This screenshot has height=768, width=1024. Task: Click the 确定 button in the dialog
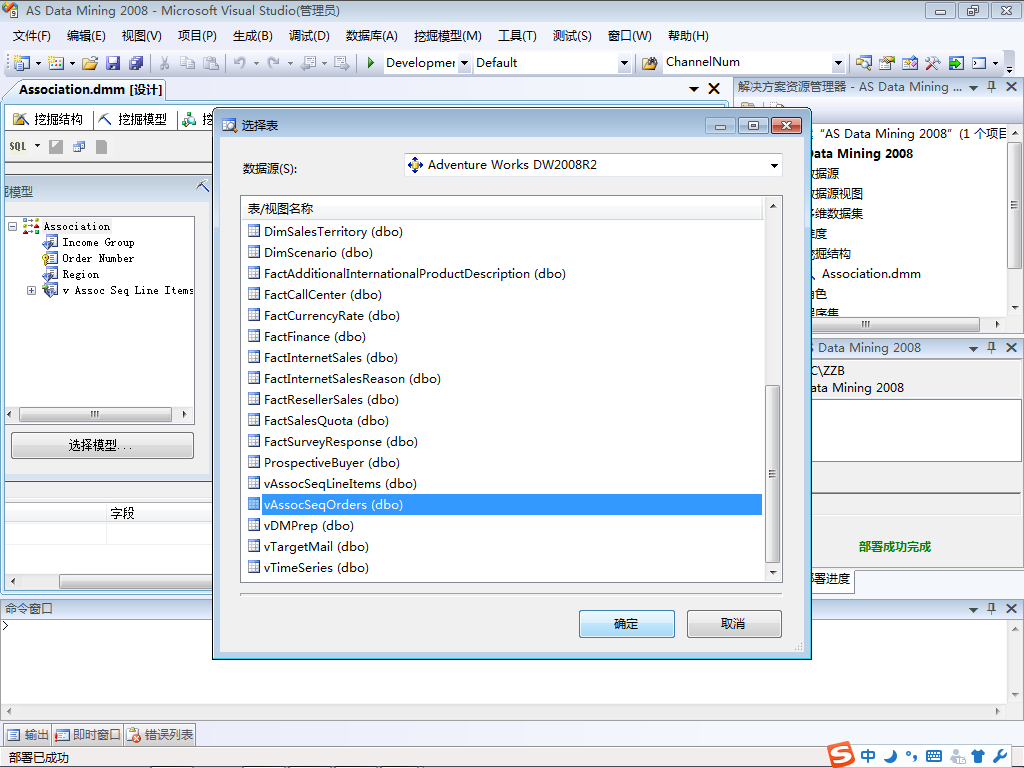click(x=626, y=624)
